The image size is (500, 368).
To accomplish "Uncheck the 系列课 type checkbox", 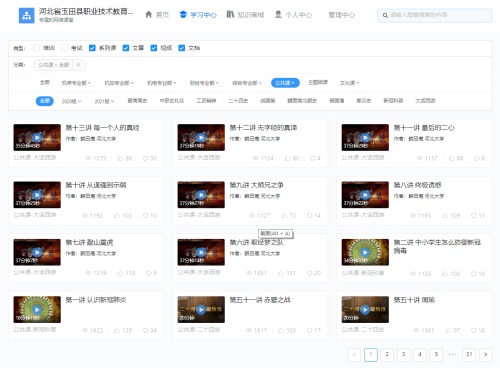I will pyautogui.click(x=92, y=48).
